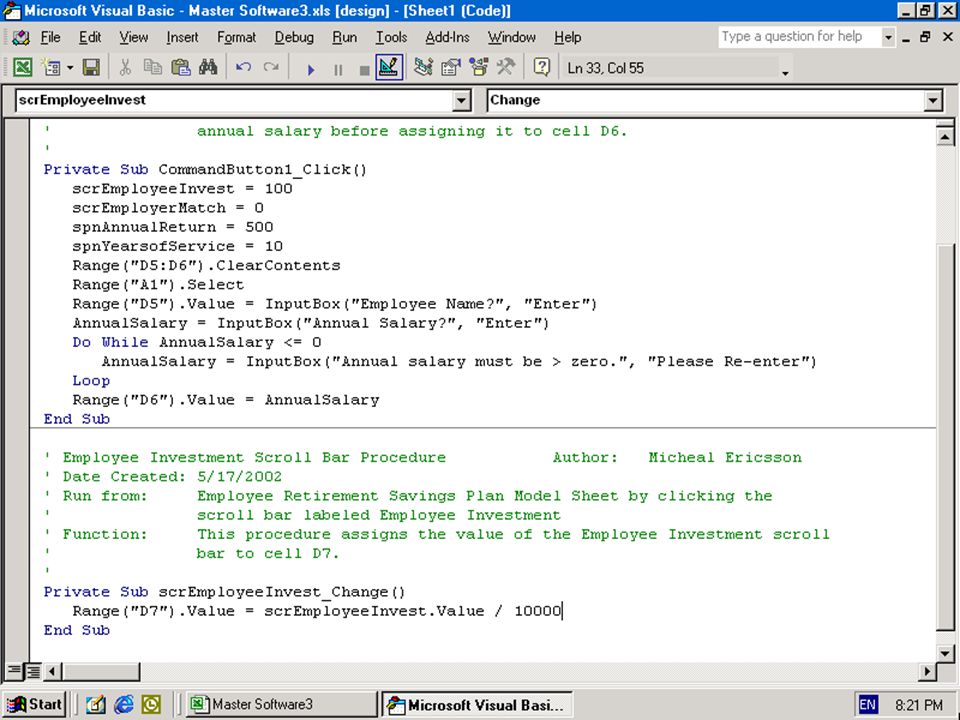Click the Private Sub scrEmployeeInvest_Change() line
960x720 pixels.
coord(224,592)
